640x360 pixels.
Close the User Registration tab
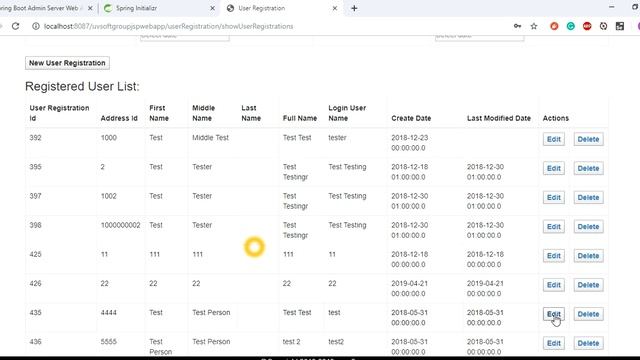(335, 8)
